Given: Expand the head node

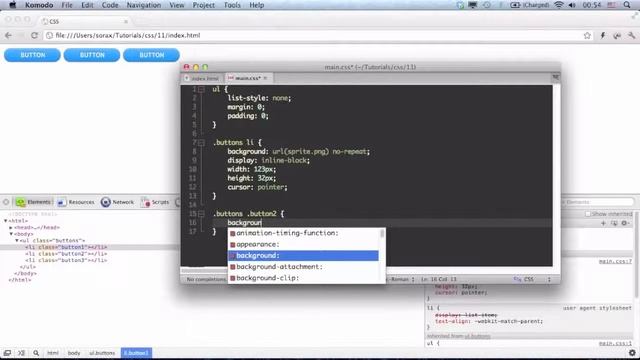Looking at the screenshot, I should pyautogui.click(x=11, y=227).
